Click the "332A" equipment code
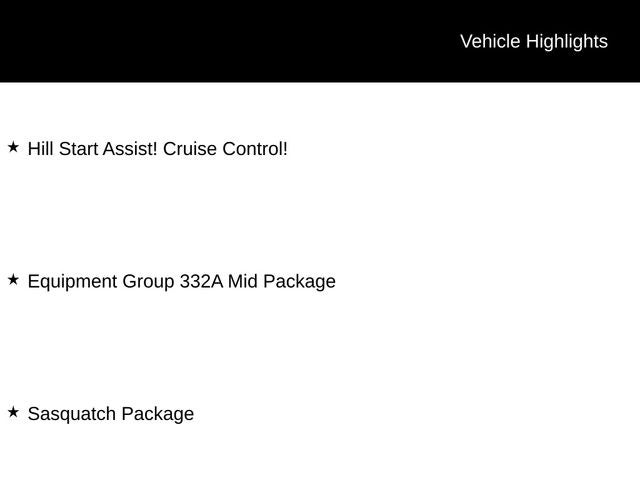Viewport: 640px width, 480px height. point(201,281)
